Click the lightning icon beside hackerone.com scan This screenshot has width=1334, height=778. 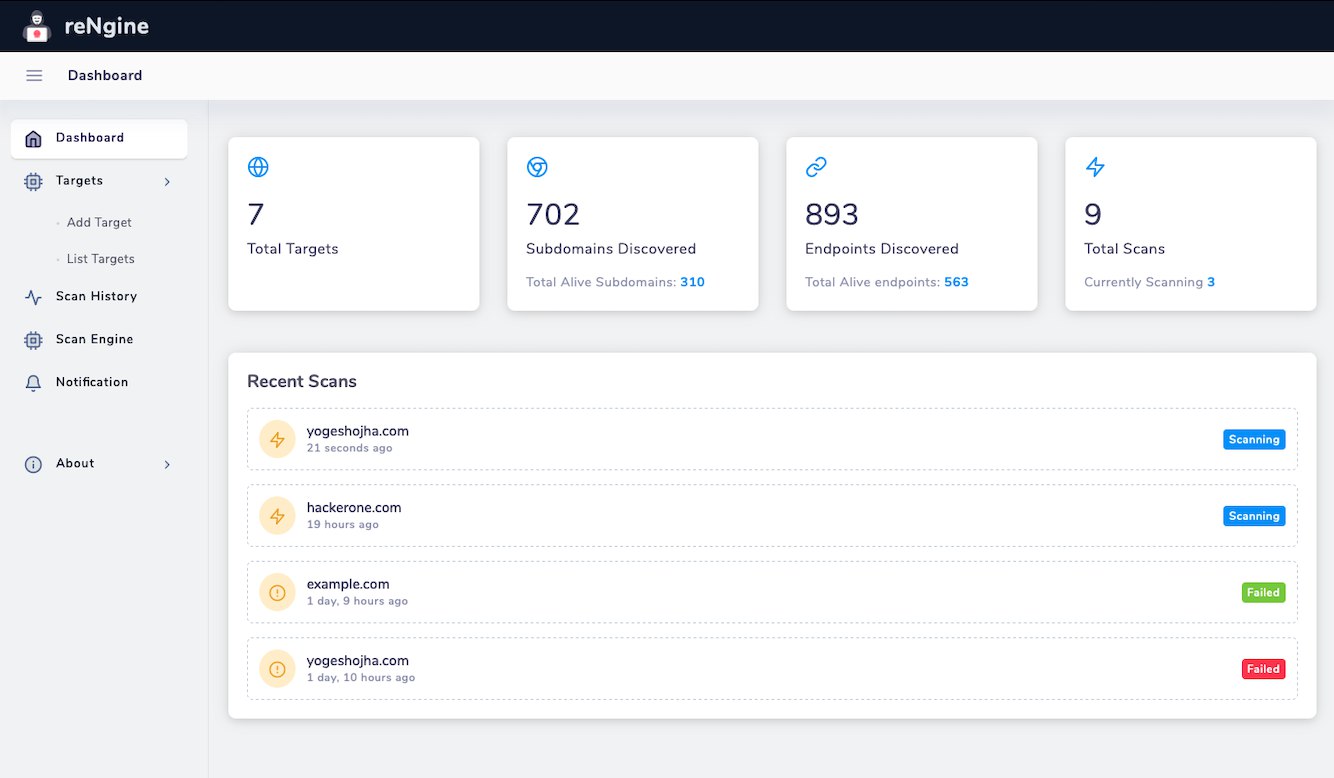278,516
